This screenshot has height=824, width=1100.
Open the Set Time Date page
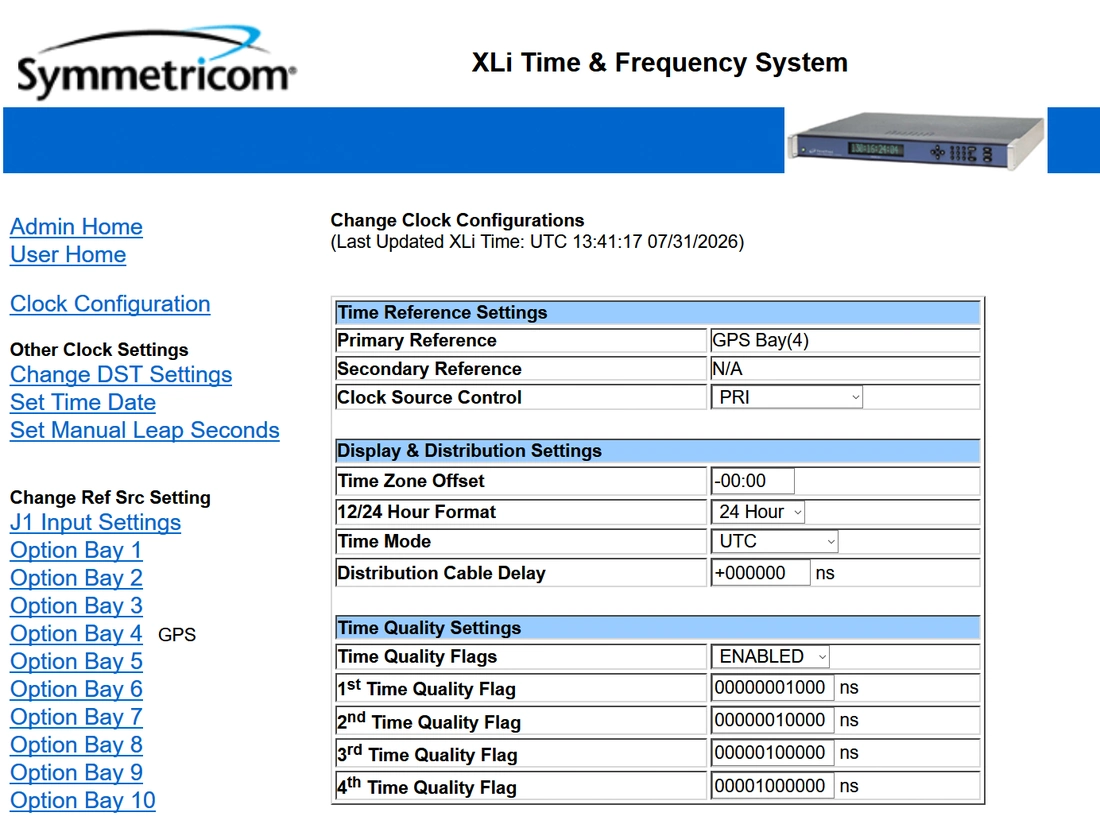click(83, 403)
